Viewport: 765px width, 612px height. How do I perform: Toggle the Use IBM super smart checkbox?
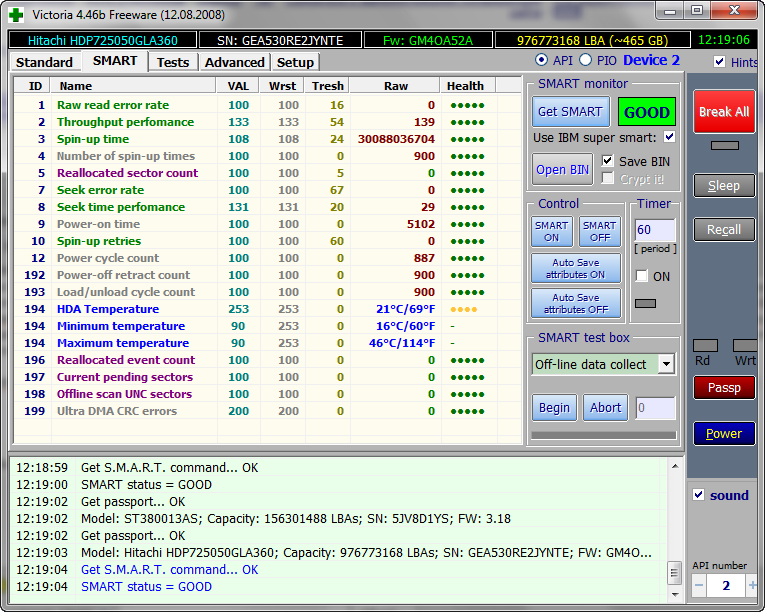pyautogui.click(x=669, y=137)
